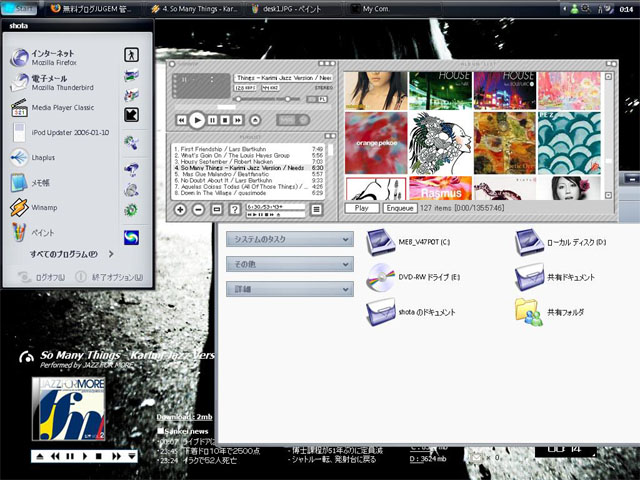This screenshot has height=480, width=640.
Task: Click album list scrollbar down arrow
Action: tap(608, 195)
